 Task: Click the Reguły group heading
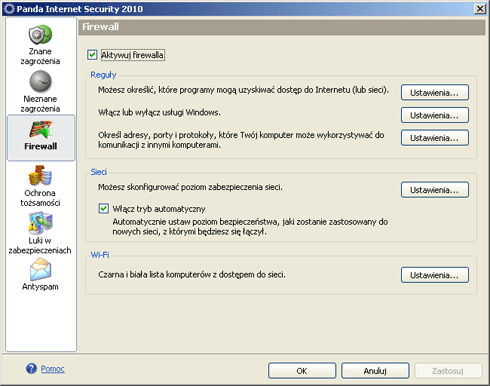[103, 75]
